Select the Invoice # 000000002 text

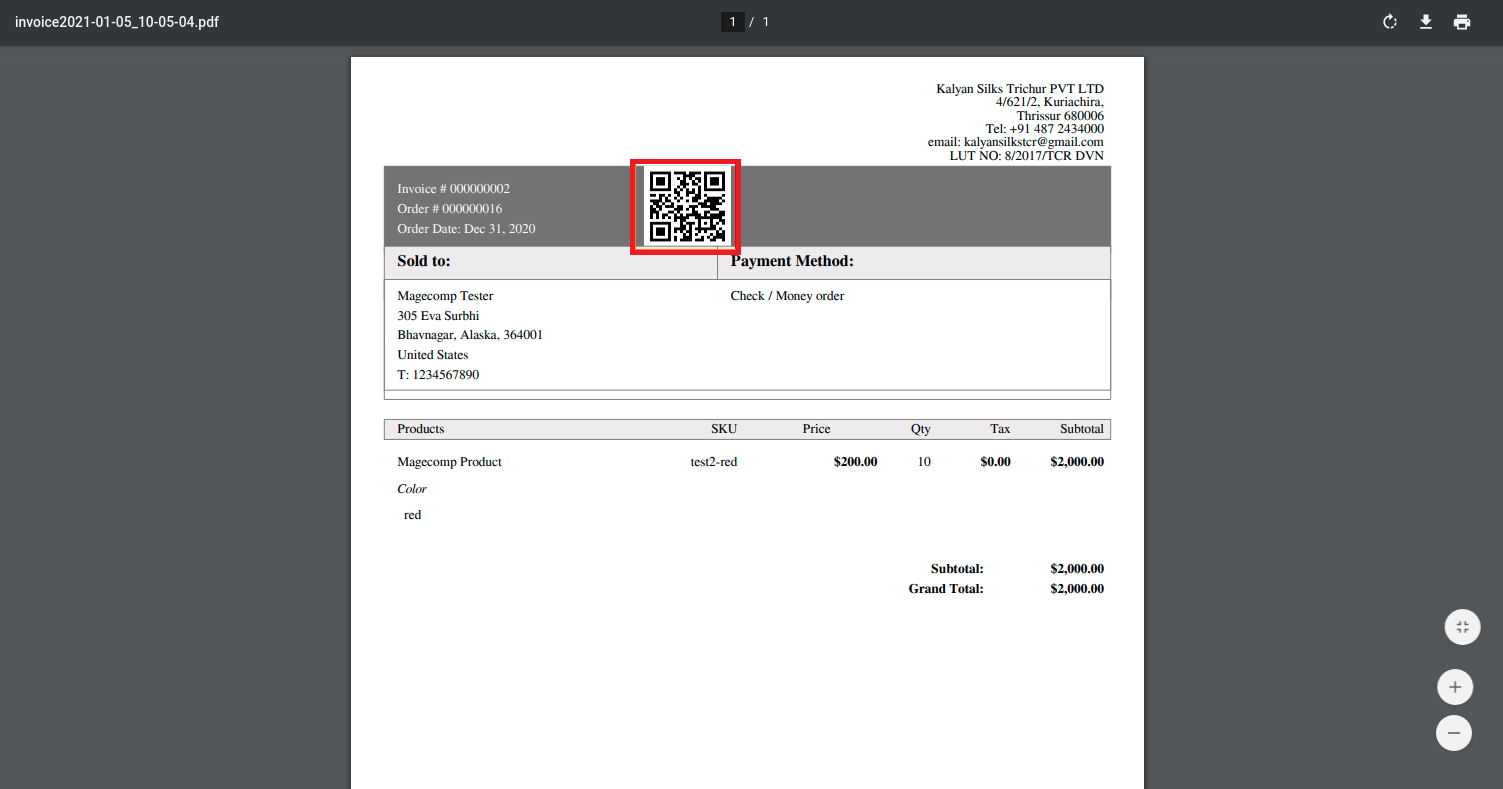coord(453,189)
